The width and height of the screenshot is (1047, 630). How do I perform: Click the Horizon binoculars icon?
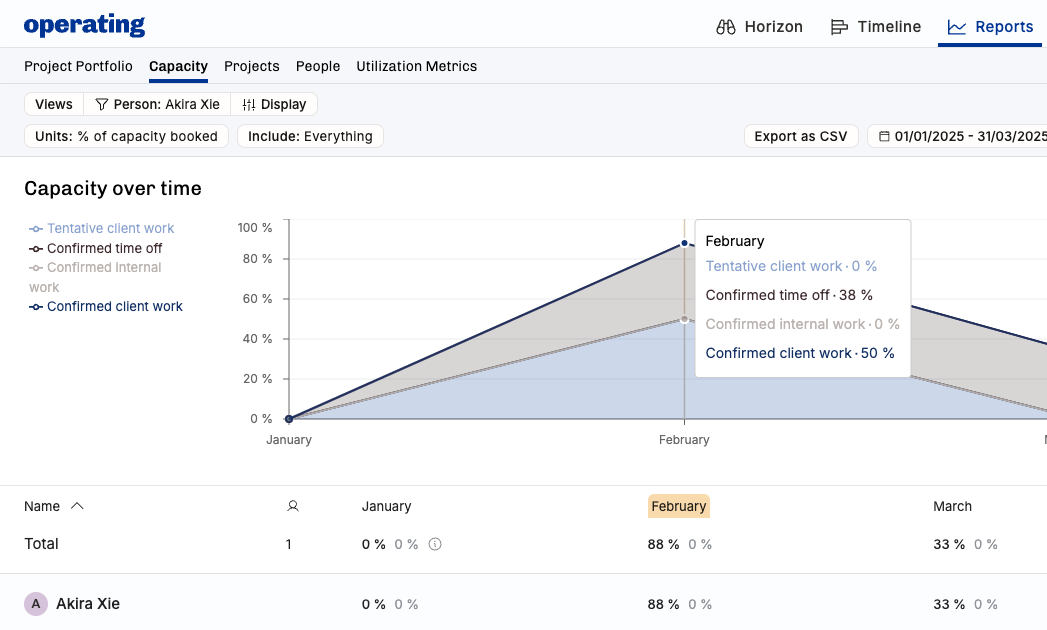pyautogui.click(x=726, y=27)
